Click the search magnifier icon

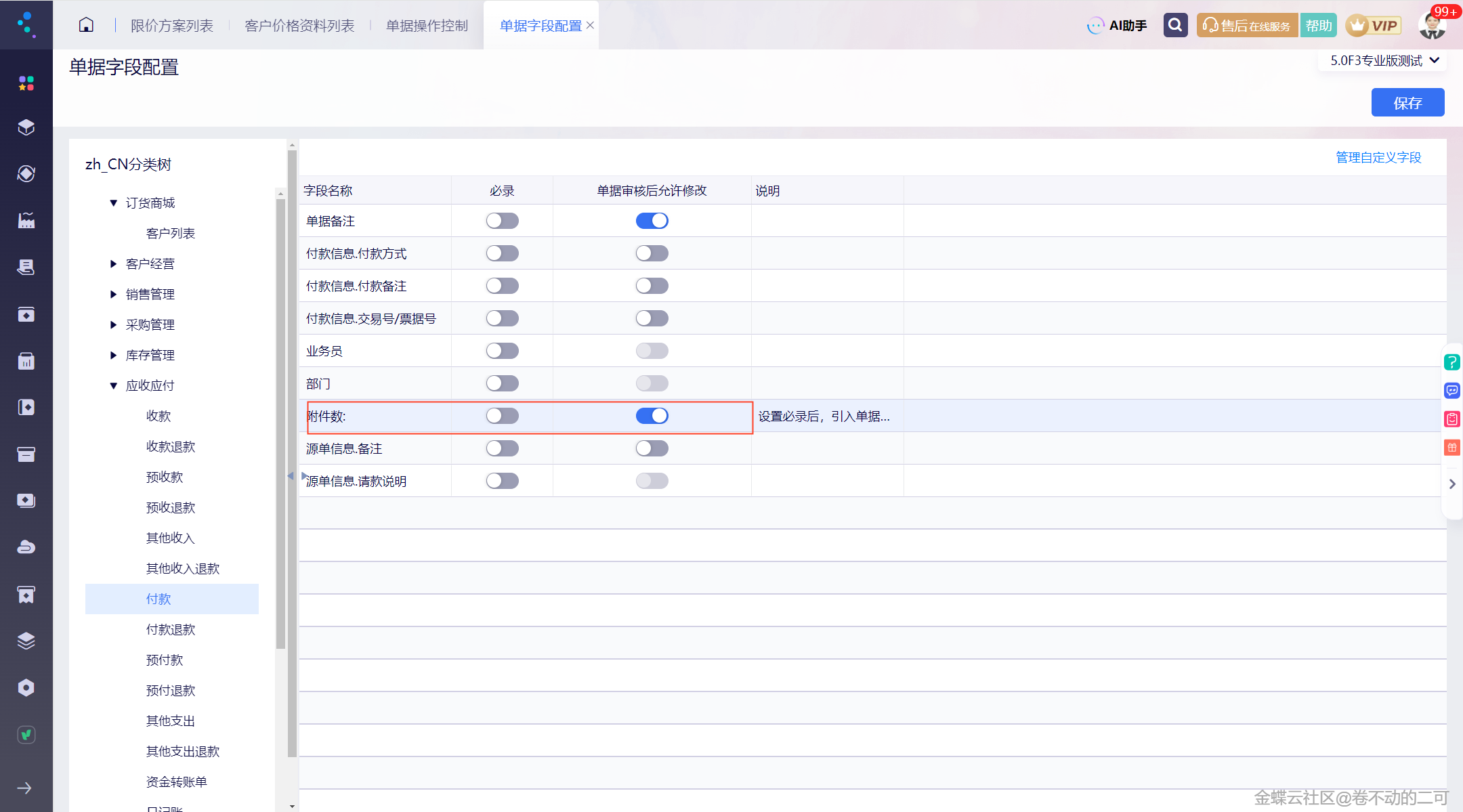tap(1176, 25)
